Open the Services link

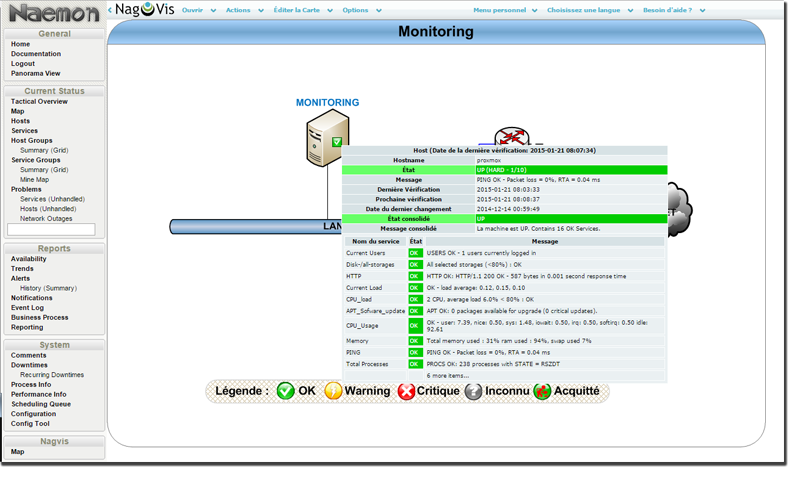24,131
